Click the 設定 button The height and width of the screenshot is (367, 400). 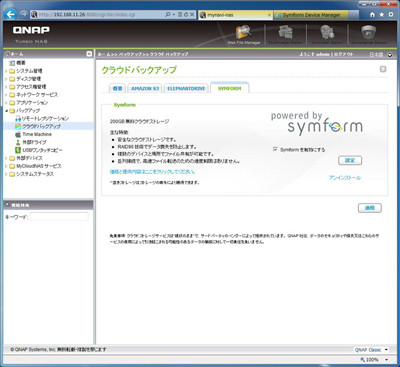click(x=350, y=160)
